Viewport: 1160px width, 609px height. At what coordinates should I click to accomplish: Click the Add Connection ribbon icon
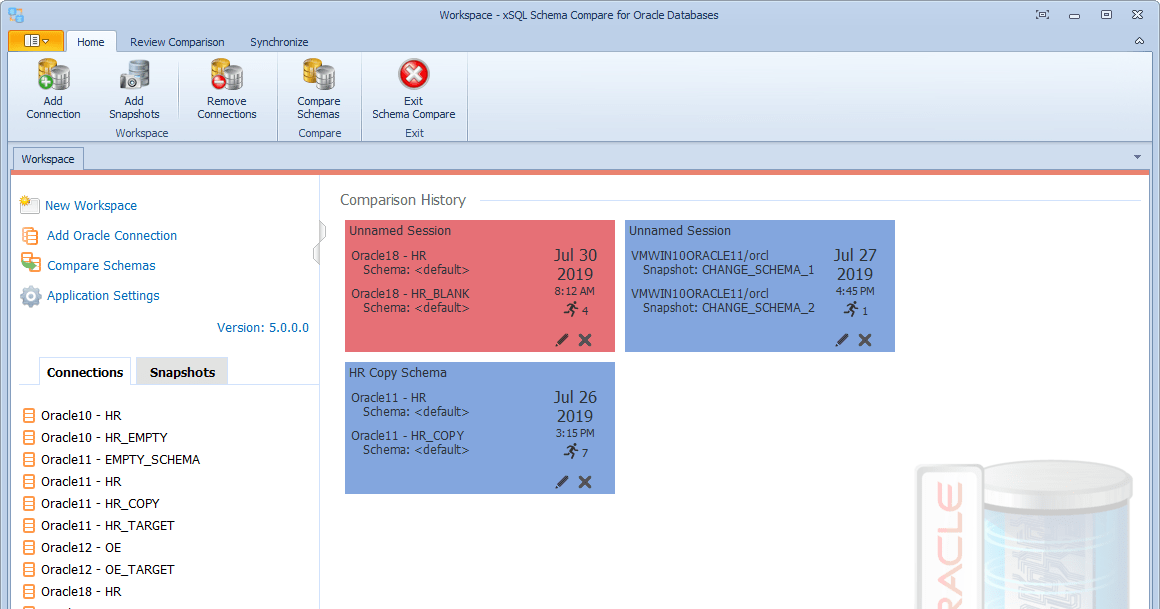[53, 75]
